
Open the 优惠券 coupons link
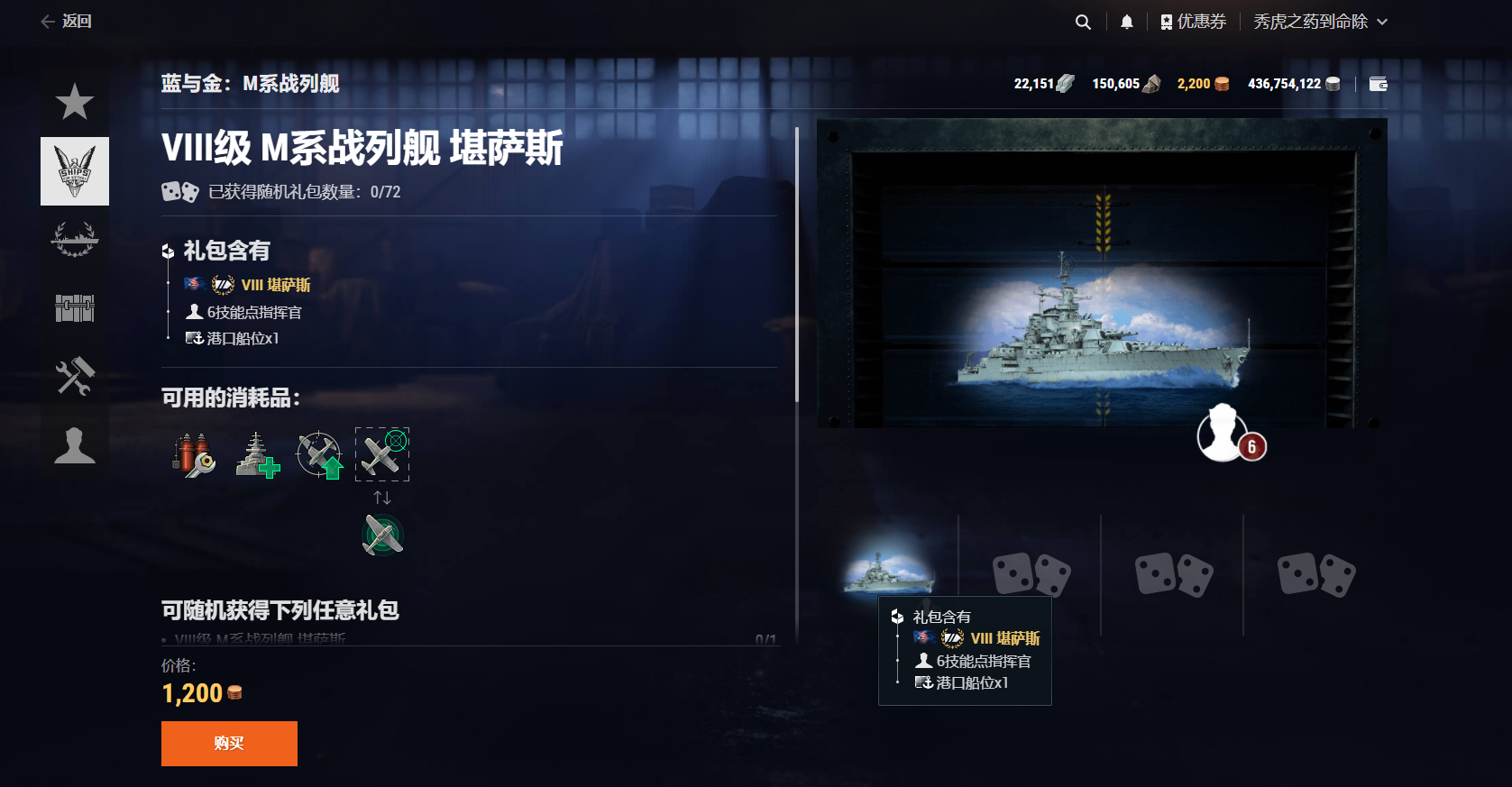pyautogui.click(x=1193, y=22)
